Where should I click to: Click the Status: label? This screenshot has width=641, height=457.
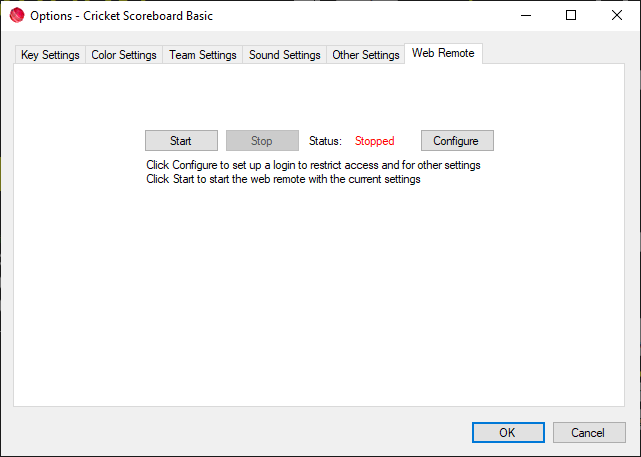pos(325,141)
